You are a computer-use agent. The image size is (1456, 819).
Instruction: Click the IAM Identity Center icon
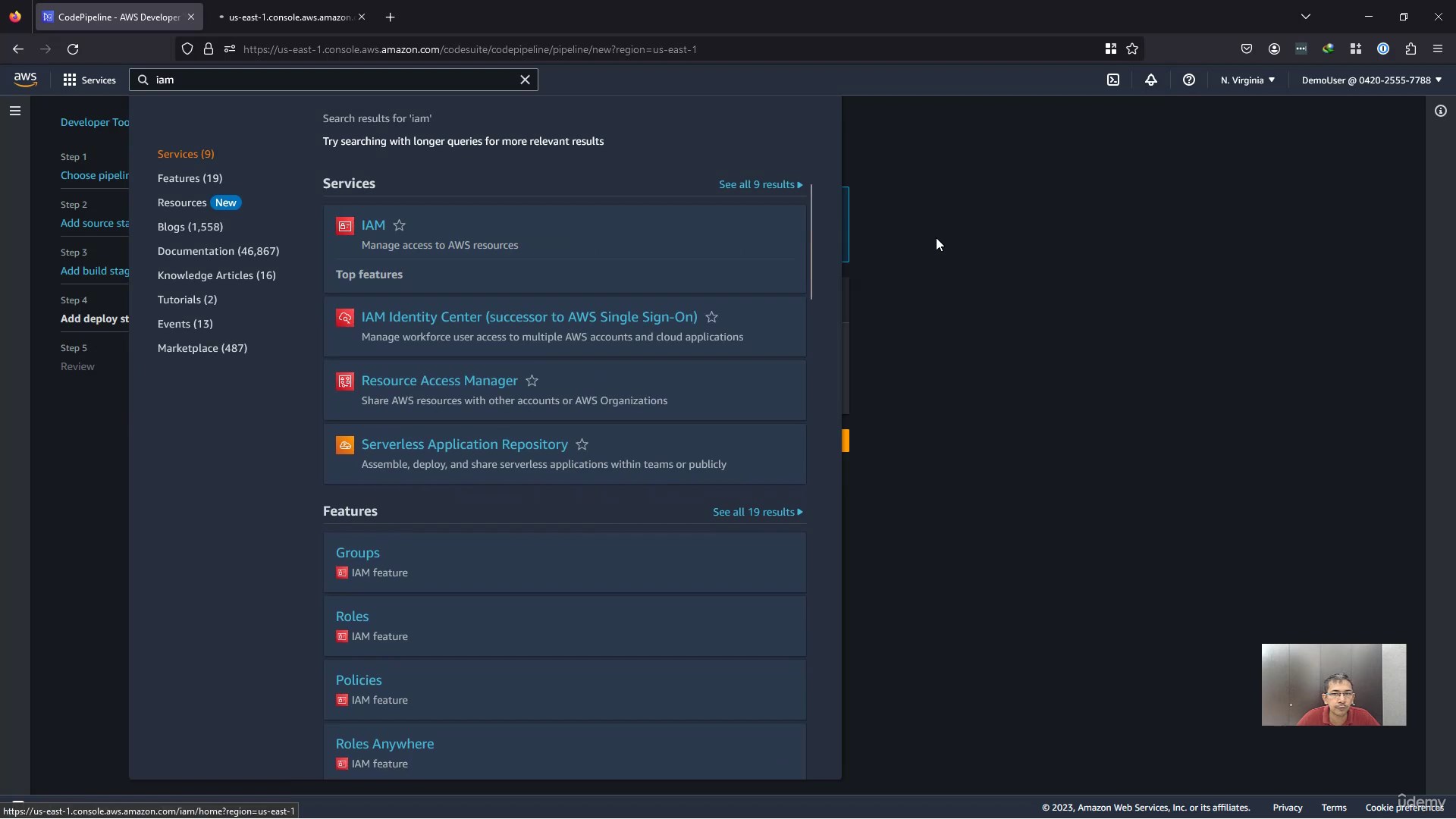[345, 318]
